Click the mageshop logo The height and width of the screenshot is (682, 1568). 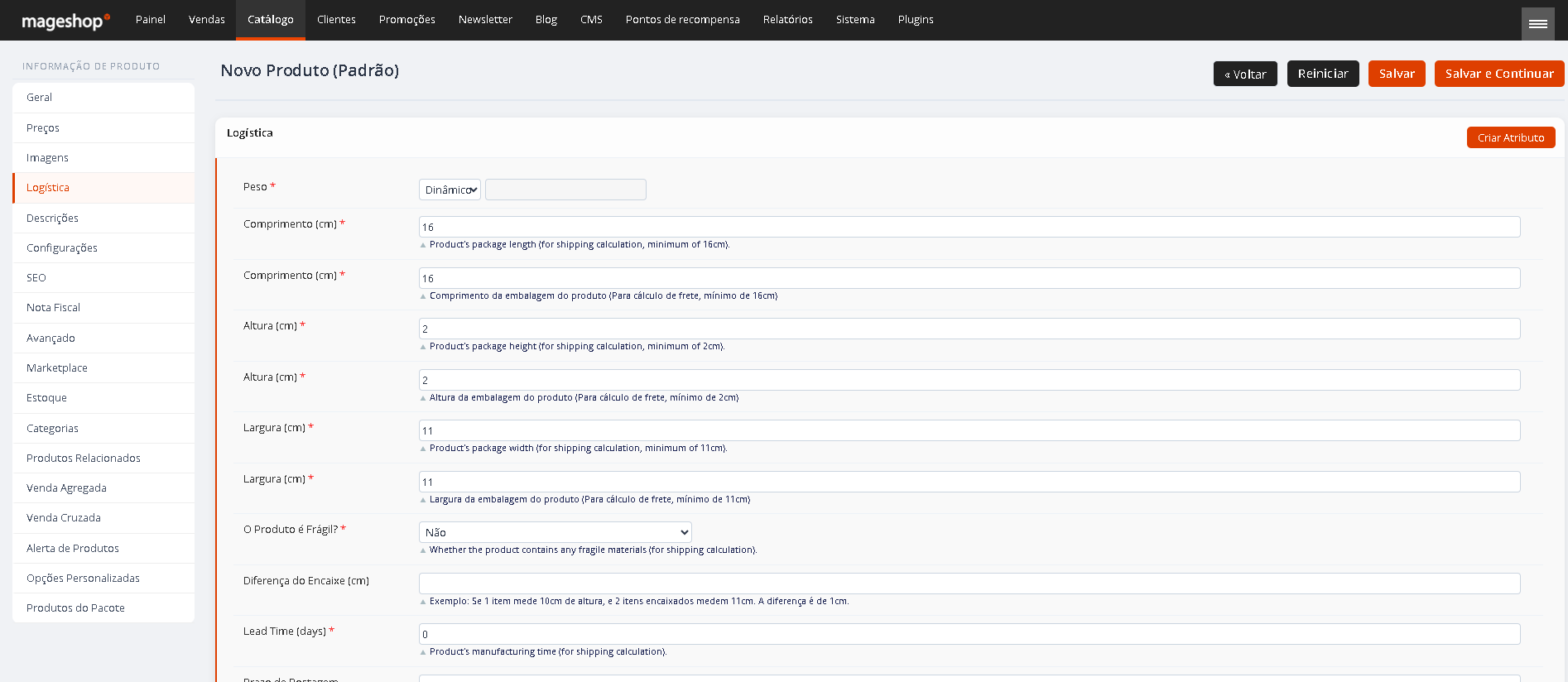pos(65,21)
